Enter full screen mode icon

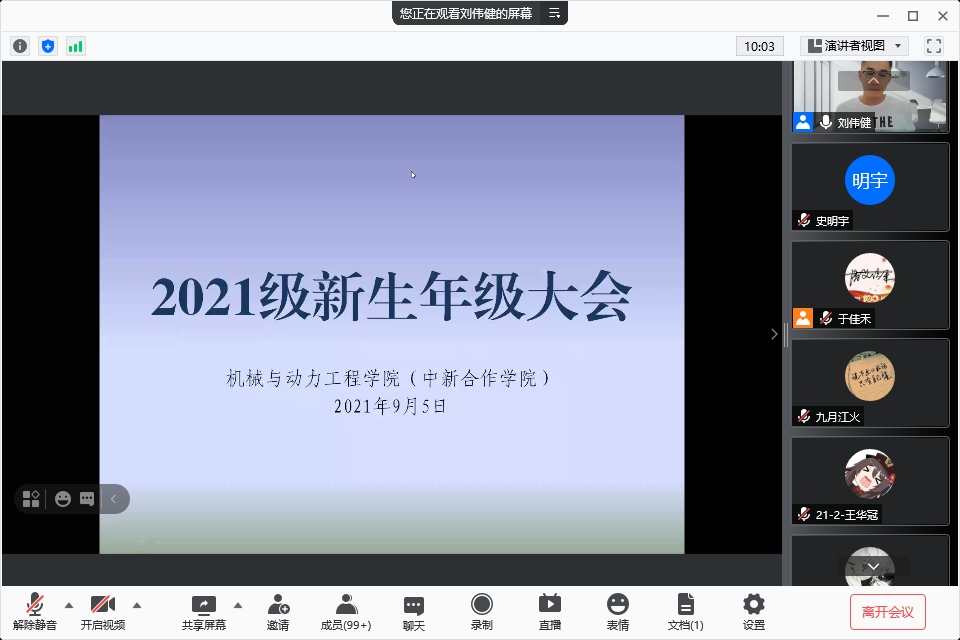[x=934, y=46]
